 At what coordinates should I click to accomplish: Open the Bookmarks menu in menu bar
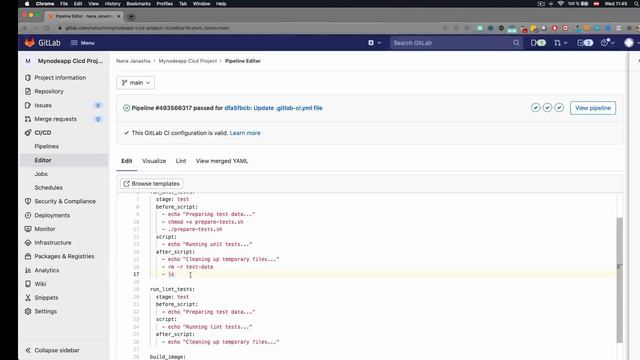(x=138, y=4)
